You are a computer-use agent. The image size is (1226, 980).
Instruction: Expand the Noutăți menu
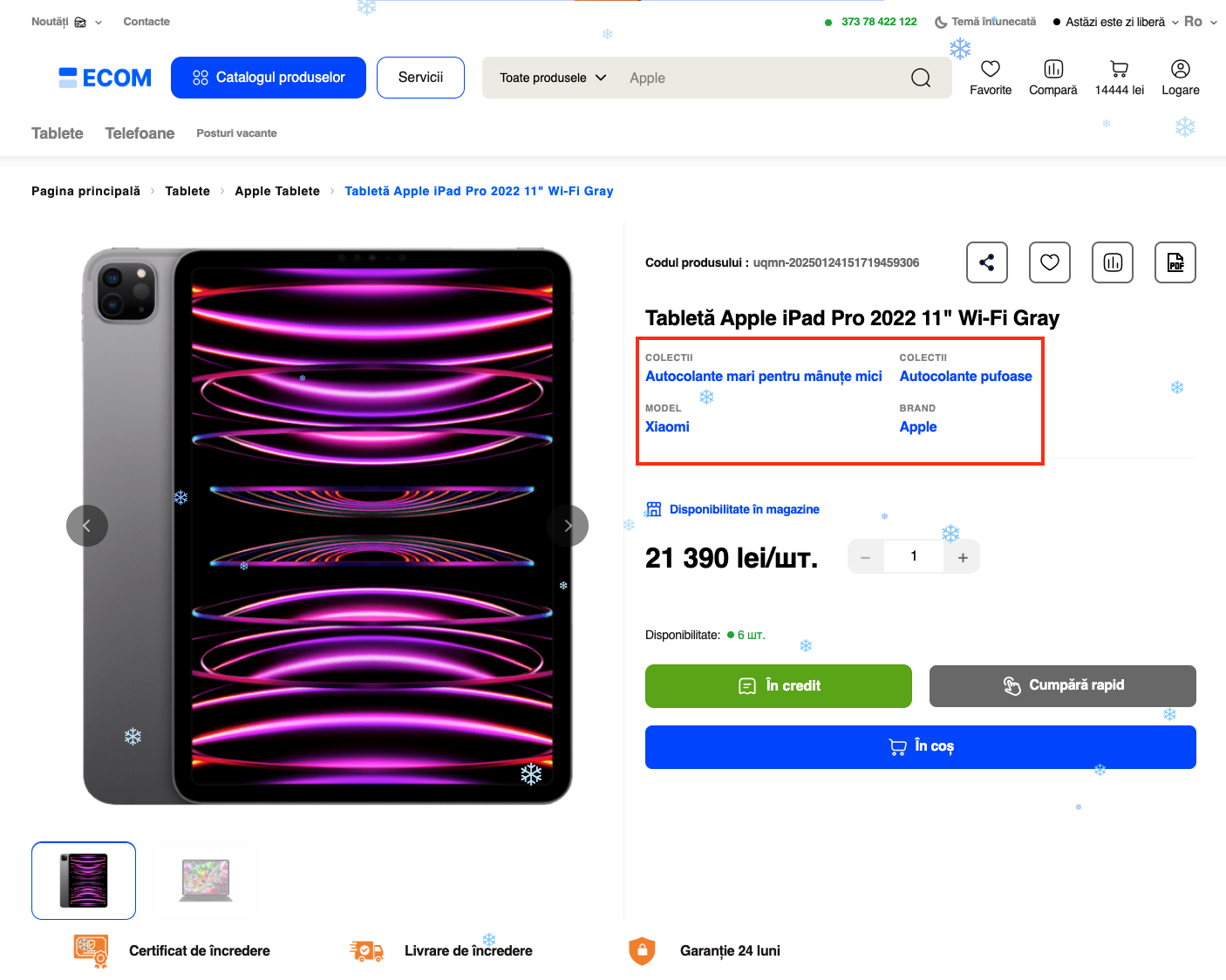66,22
